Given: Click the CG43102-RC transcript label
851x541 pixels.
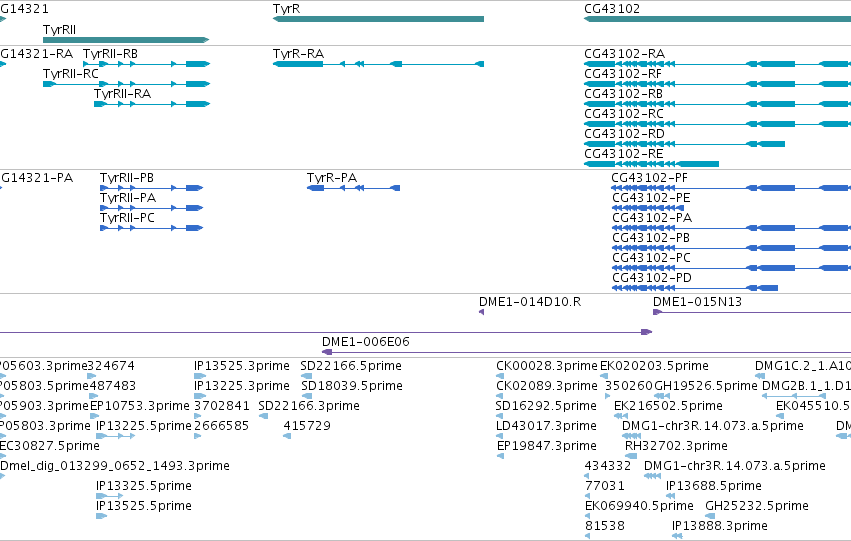Looking at the screenshot, I should coord(624,114).
